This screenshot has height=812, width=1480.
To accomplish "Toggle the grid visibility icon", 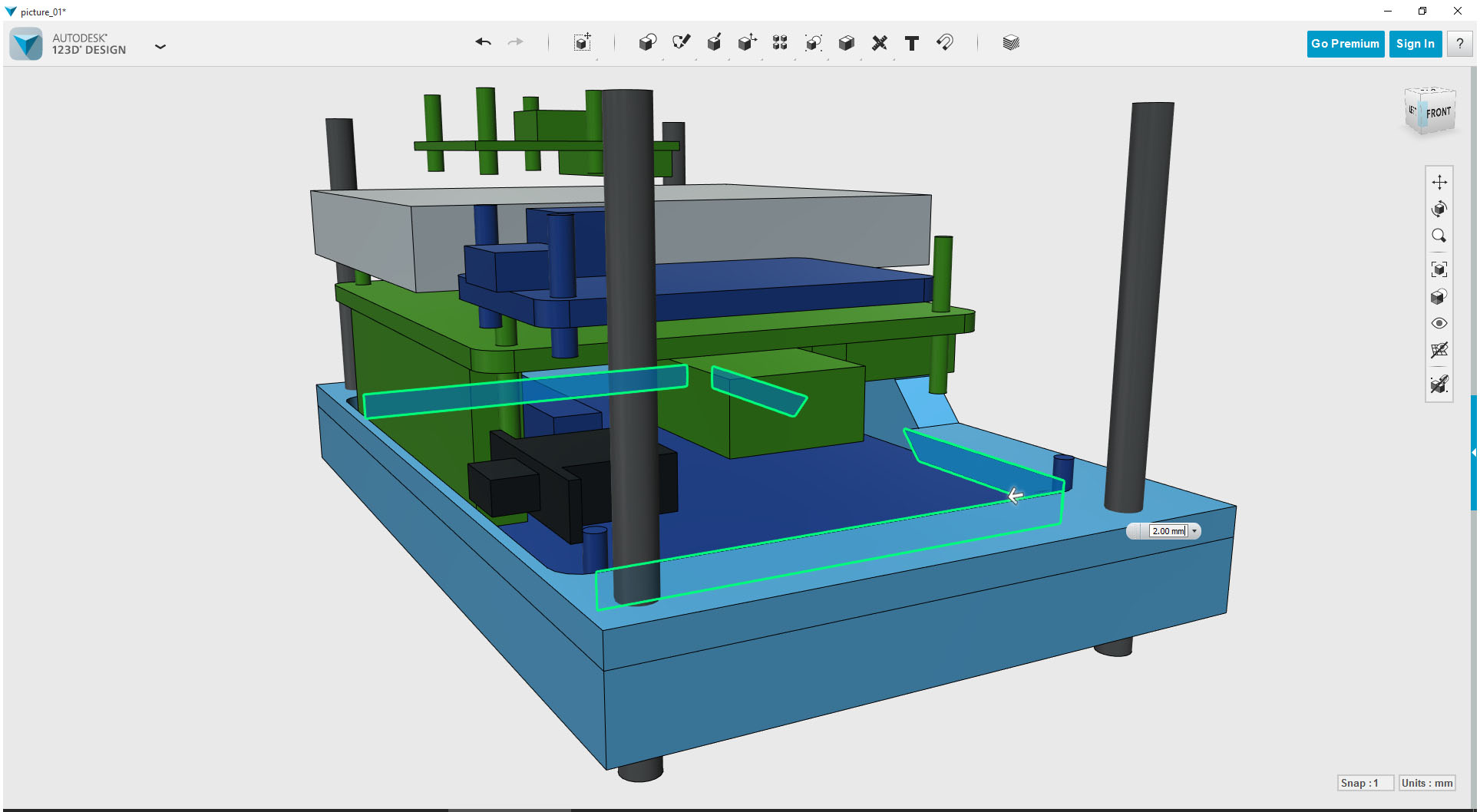I will click(x=1439, y=350).
